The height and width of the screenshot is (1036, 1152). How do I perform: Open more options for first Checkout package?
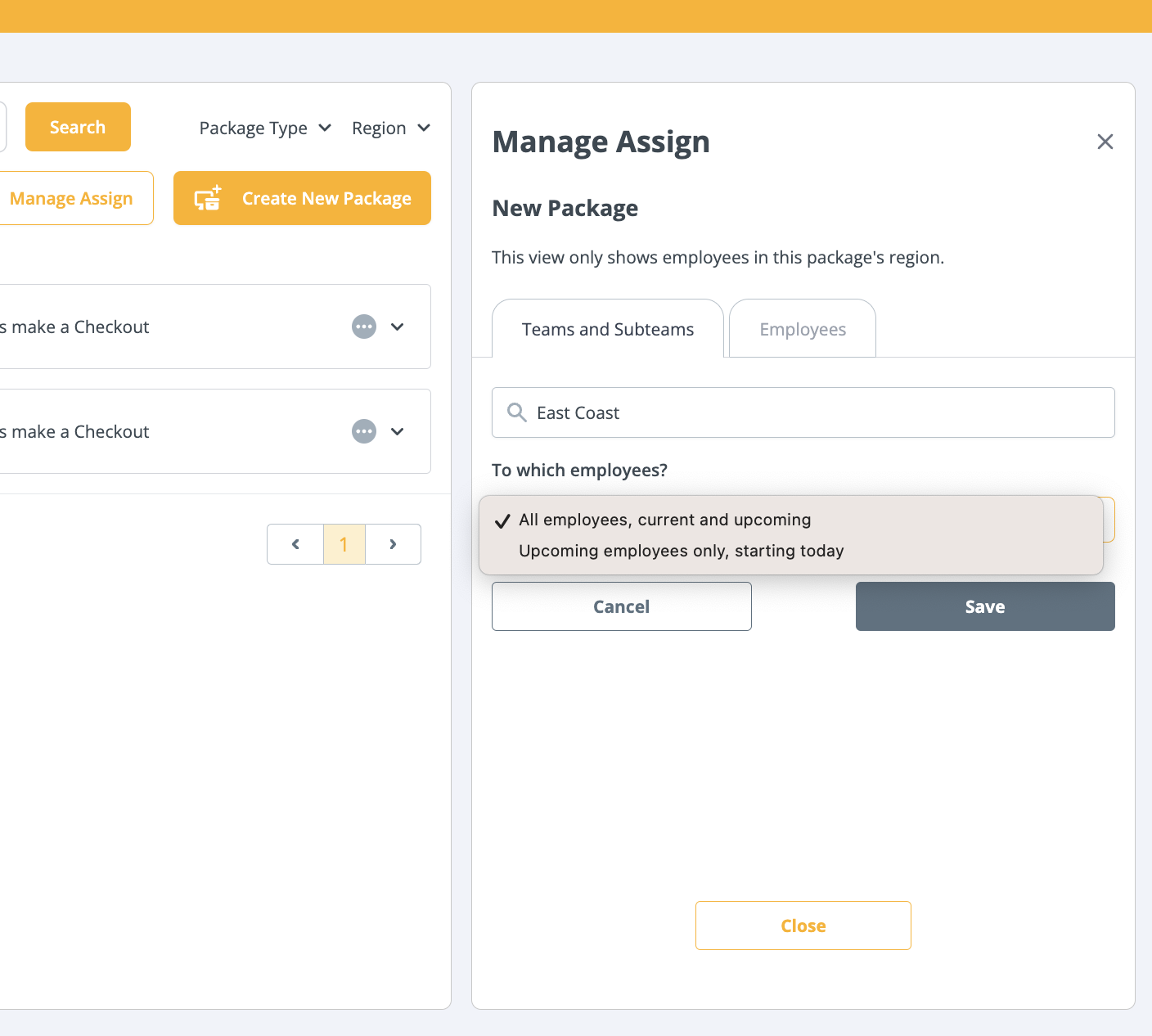click(x=364, y=327)
